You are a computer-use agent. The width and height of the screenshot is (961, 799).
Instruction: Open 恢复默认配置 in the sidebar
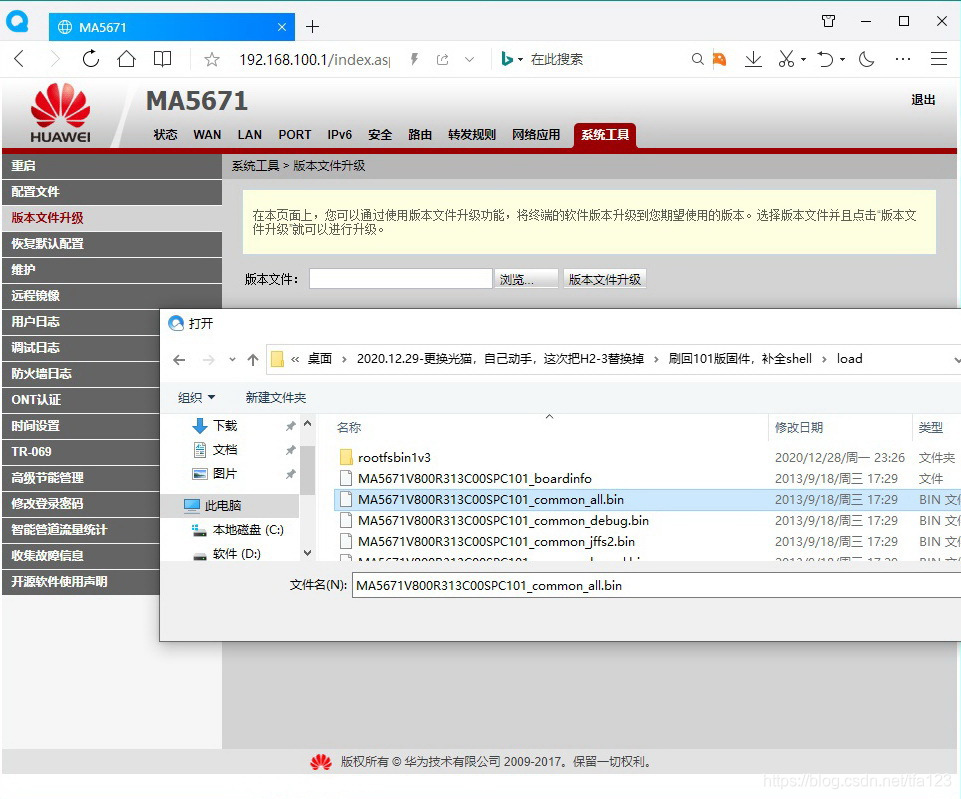112,244
